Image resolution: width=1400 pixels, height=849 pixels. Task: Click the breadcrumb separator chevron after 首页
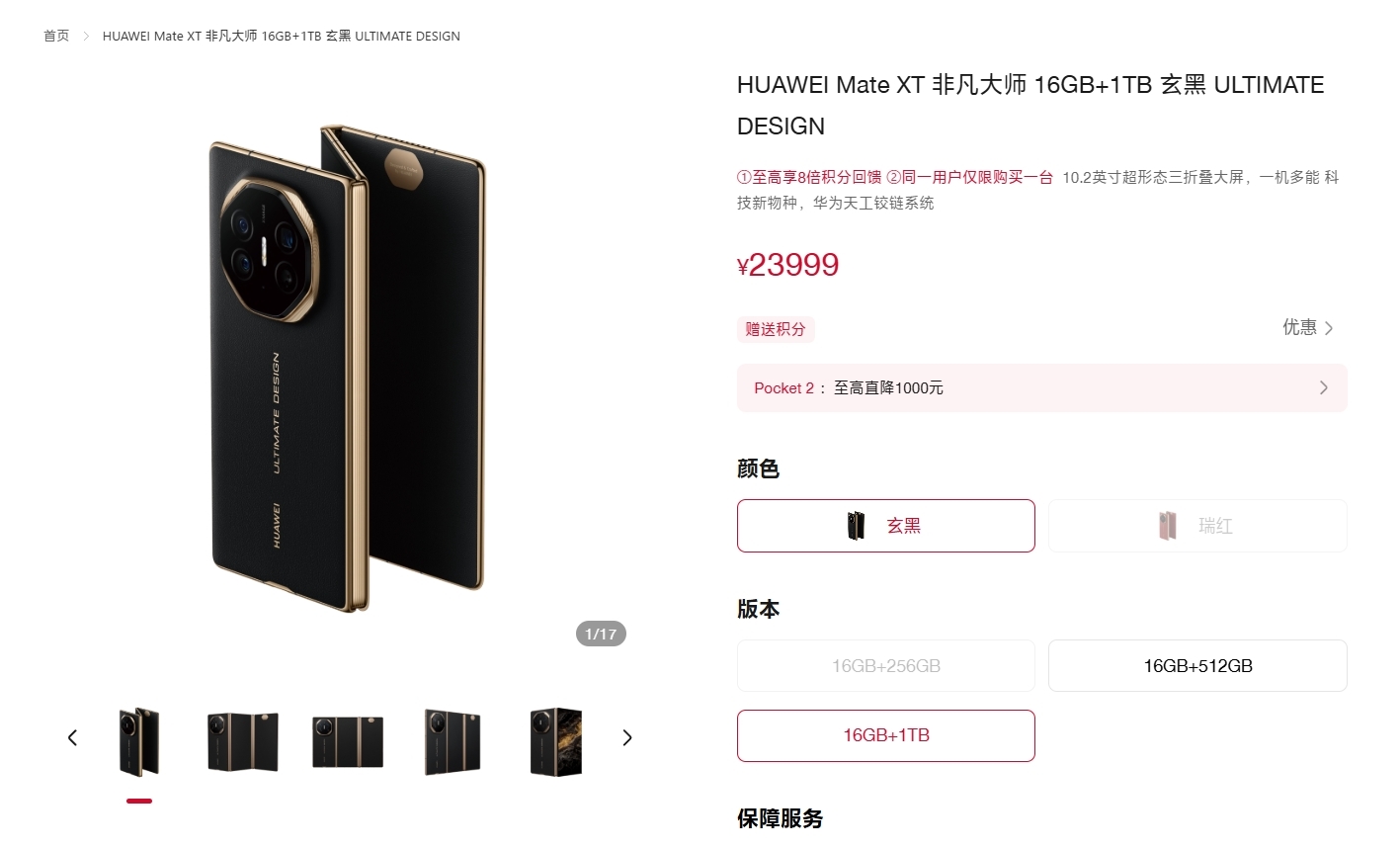pos(86,36)
